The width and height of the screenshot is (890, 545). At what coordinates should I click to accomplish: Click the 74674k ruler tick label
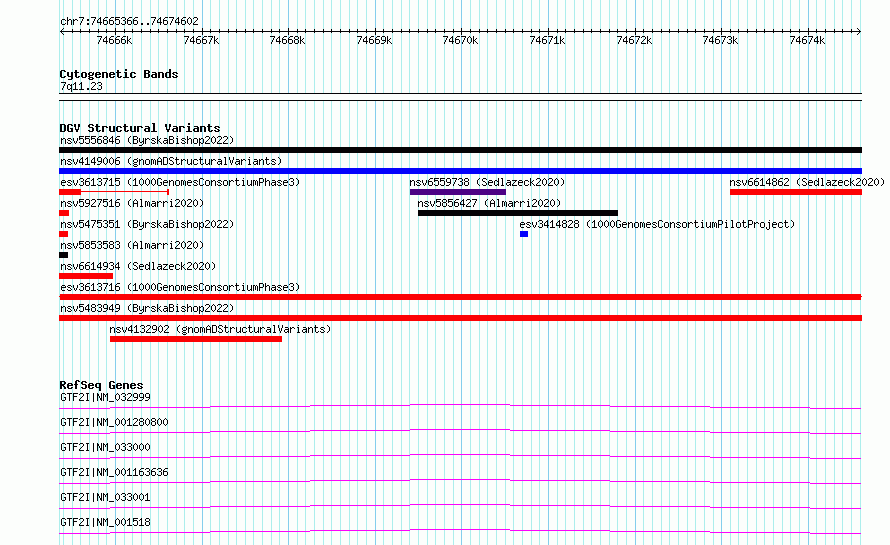(807, 40)
